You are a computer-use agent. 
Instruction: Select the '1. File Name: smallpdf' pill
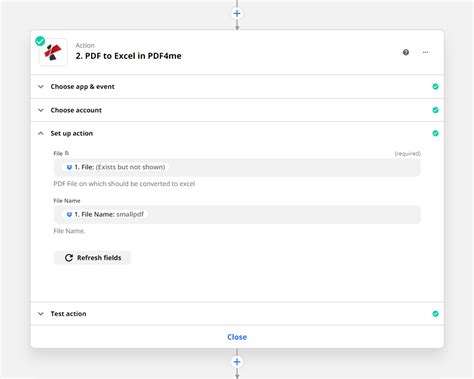click(x=105, y=214)
